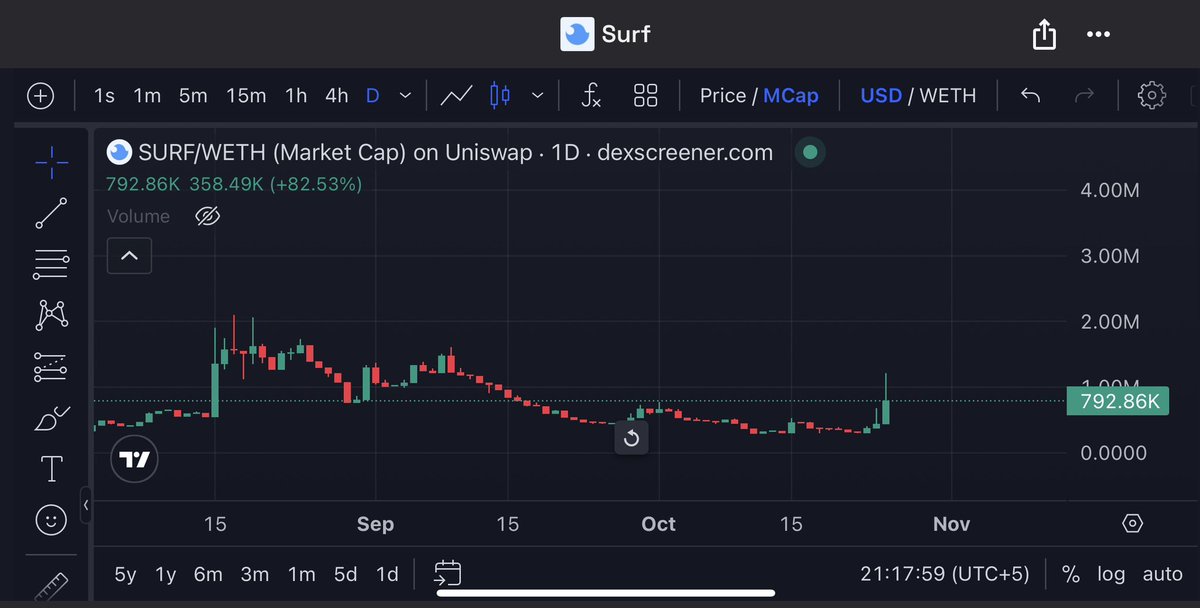Viewport: 1200px width, 608px height.
Task: Select the text annotation tool
Action: click(51, 468)
